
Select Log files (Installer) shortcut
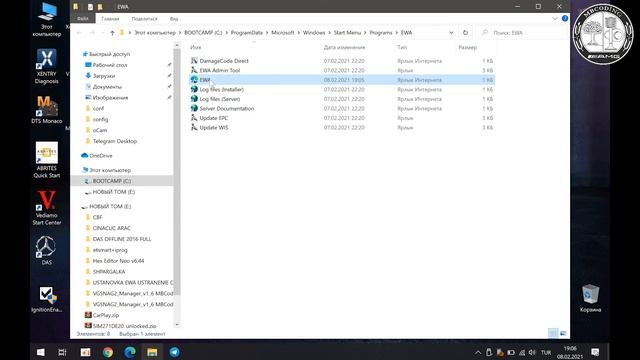[x=221, y=89]
